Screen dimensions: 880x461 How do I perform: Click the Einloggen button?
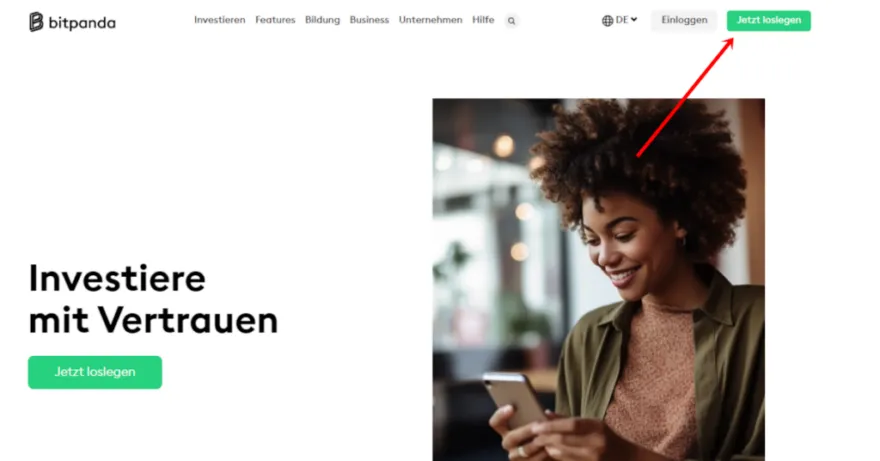(684, 20)
